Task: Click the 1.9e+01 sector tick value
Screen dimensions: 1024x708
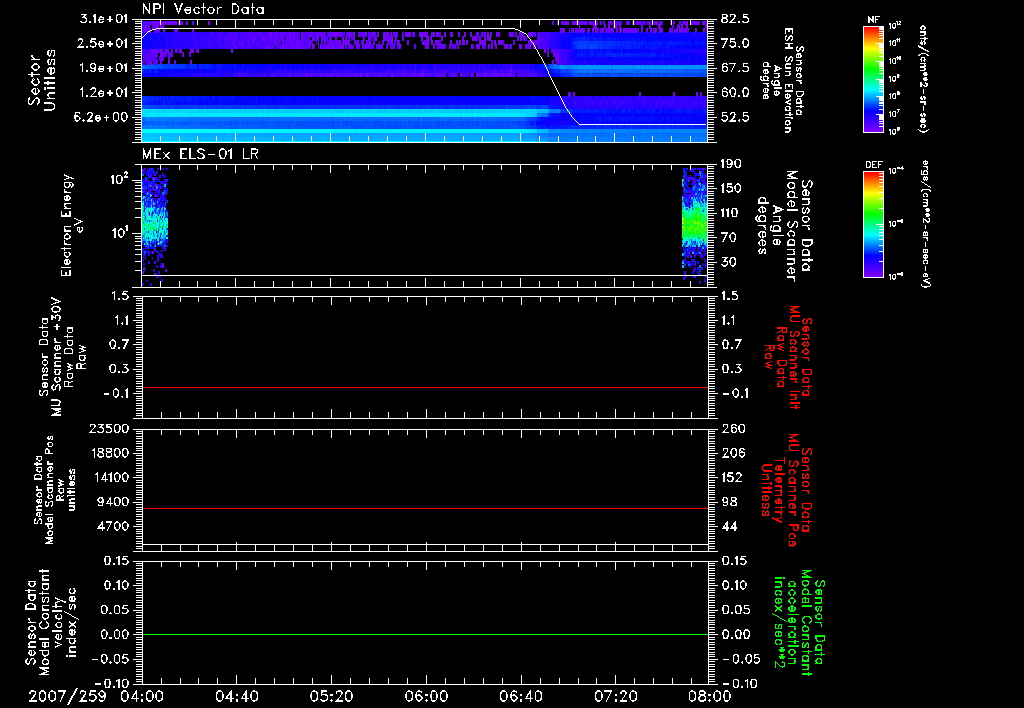Action: 104,68
